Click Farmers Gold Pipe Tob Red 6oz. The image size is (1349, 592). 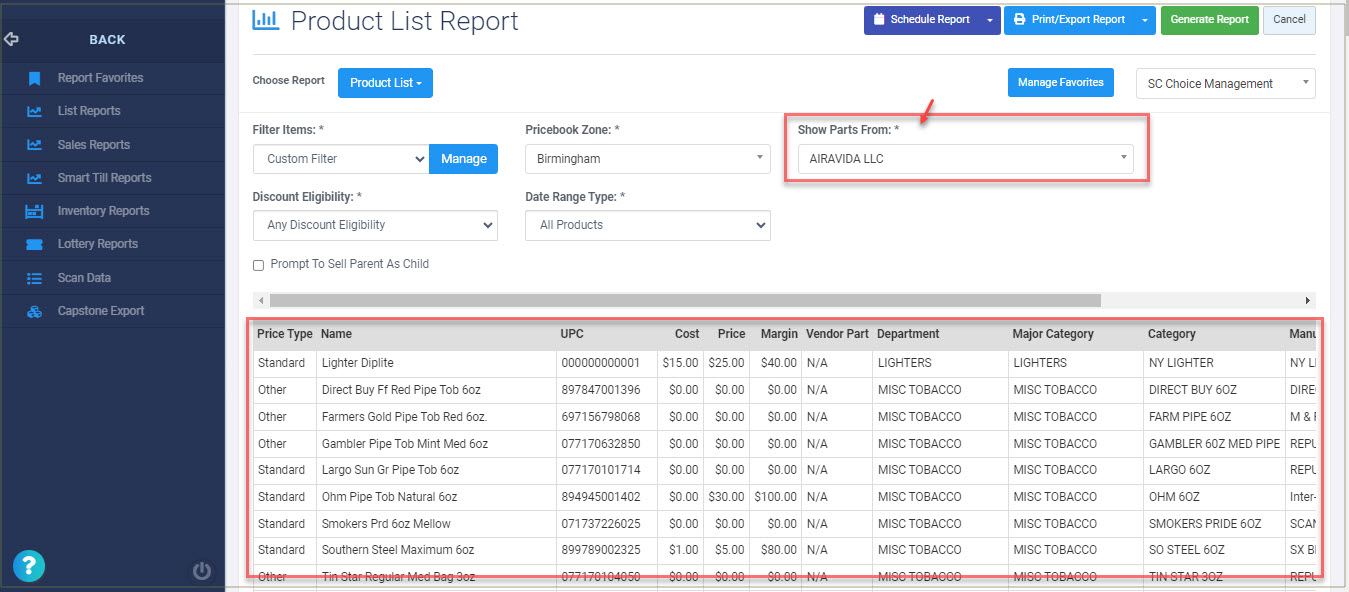(404, 417)
